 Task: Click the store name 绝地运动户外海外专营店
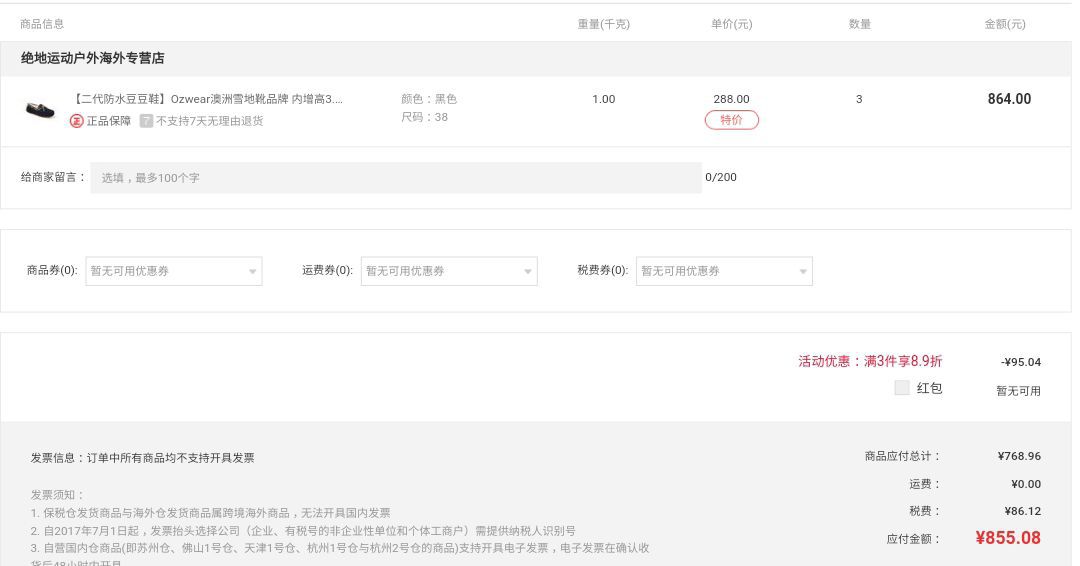tap(92, 59)
